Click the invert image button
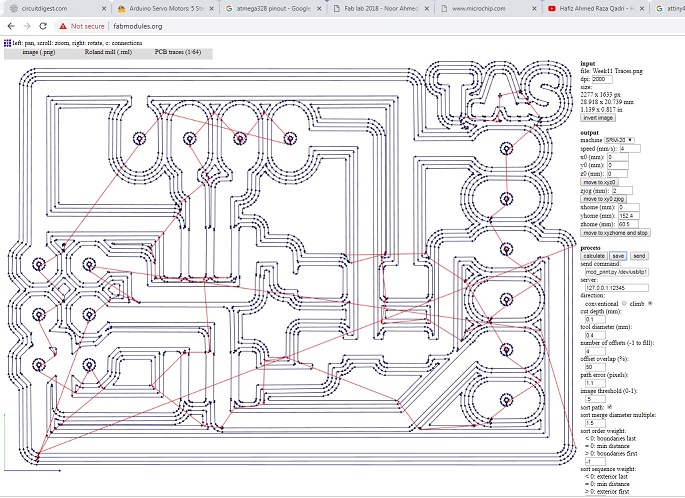The width and height of the screenshot is (685, 498). coord(598,118)
